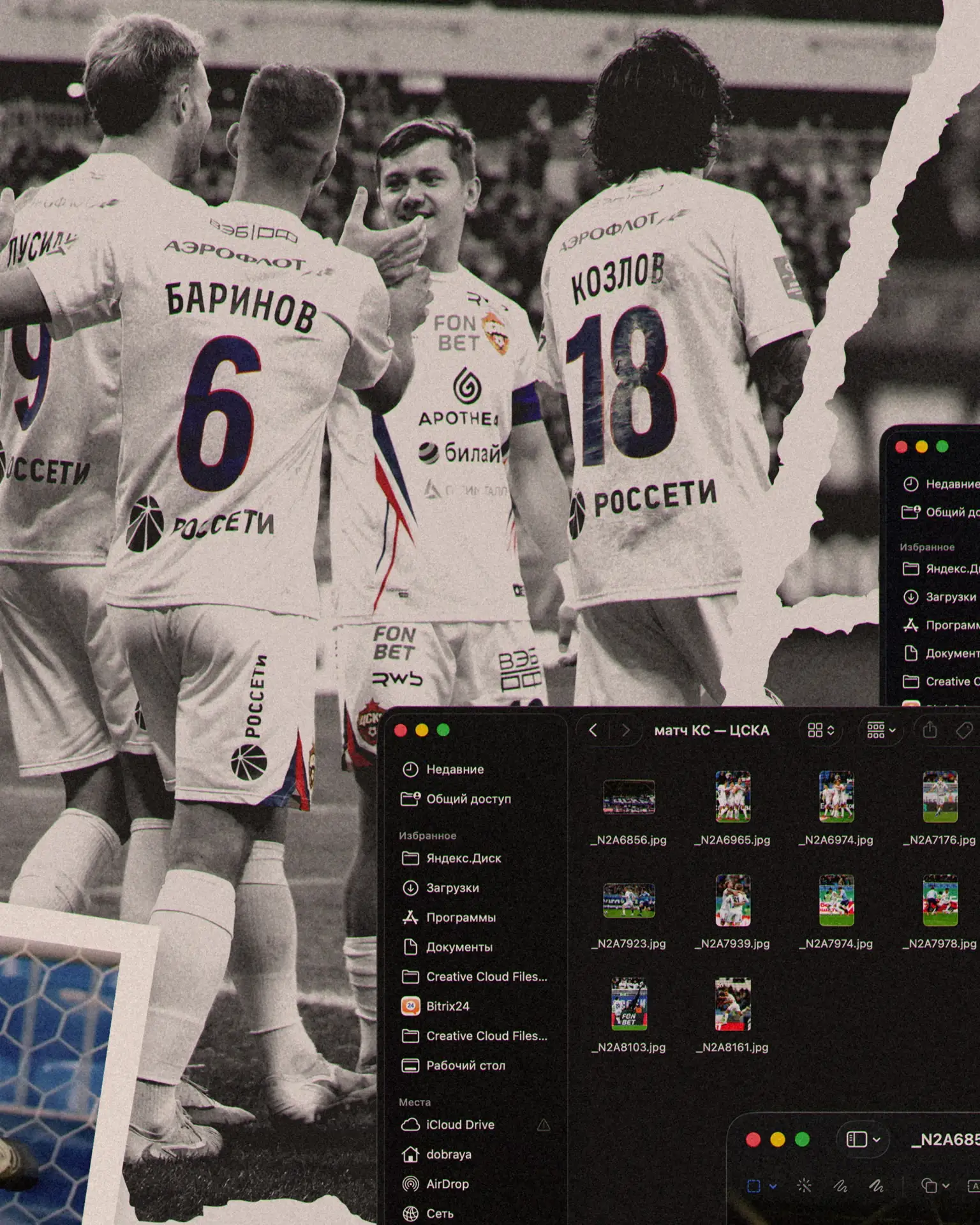Go to Рабочий стол in the sidebar
Image resolution: width=980 pixels, height=1225 pixels.
[465, 1065]
